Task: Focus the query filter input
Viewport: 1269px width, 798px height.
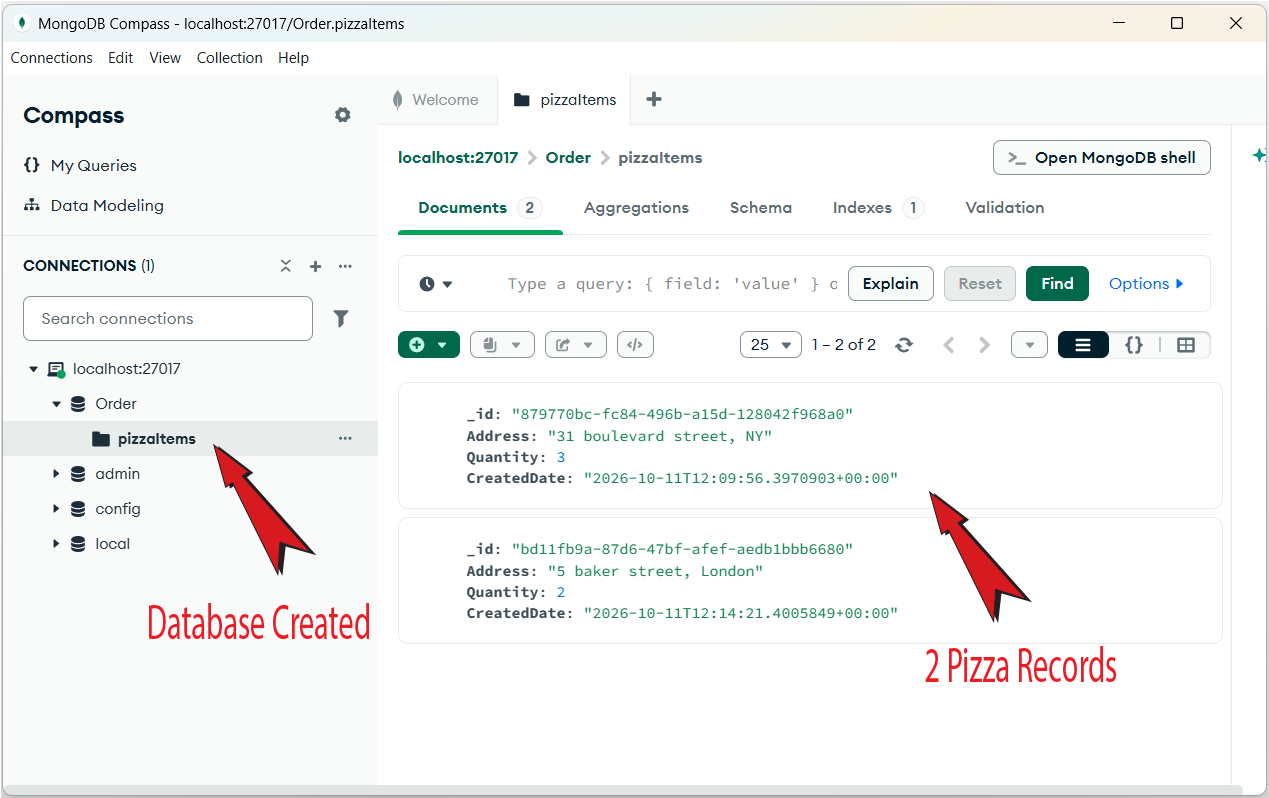Action: pyautogui.click(x=672, y=284)
